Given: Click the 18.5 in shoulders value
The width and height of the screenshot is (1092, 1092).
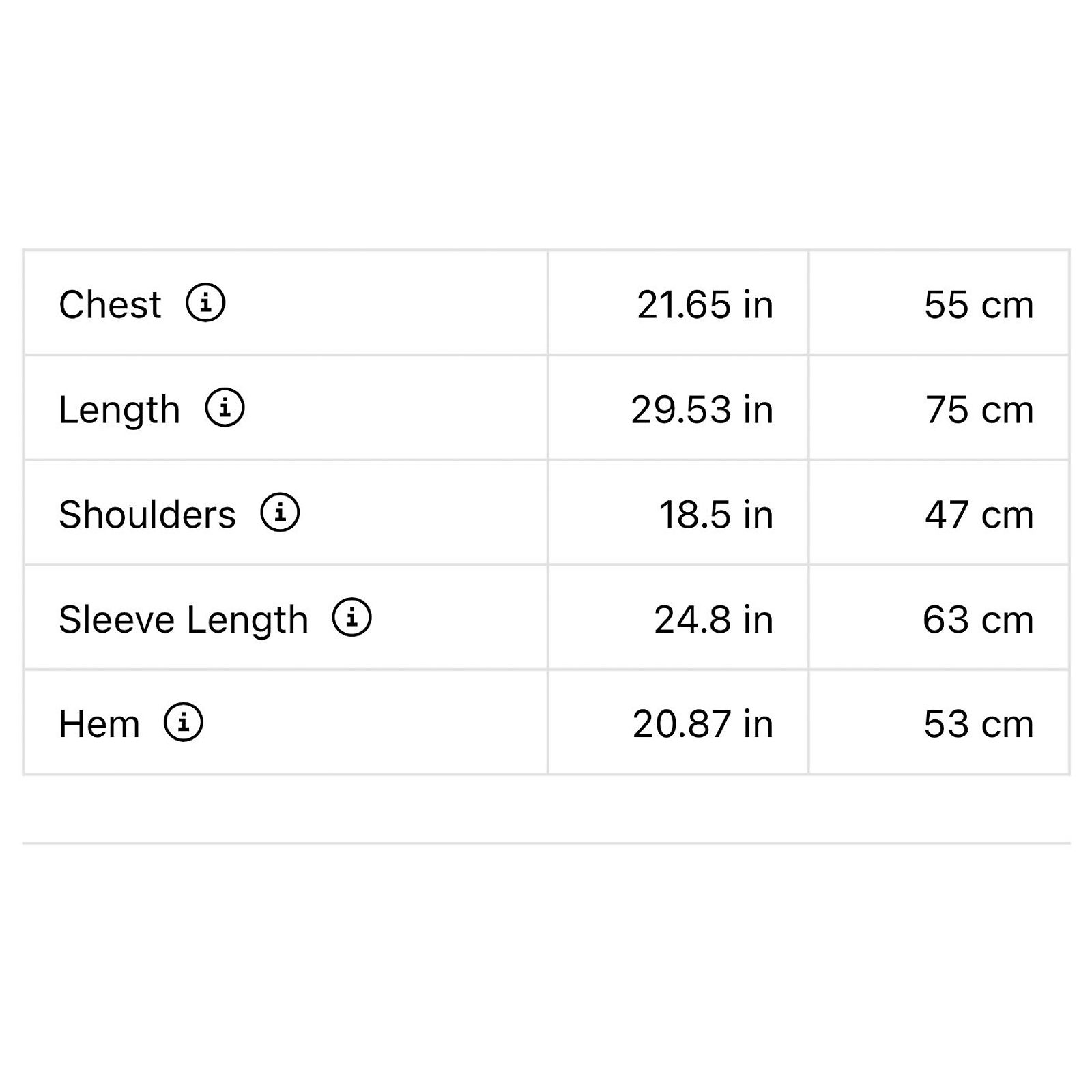Looking at the screenshot, I should (x=716, y=514).
